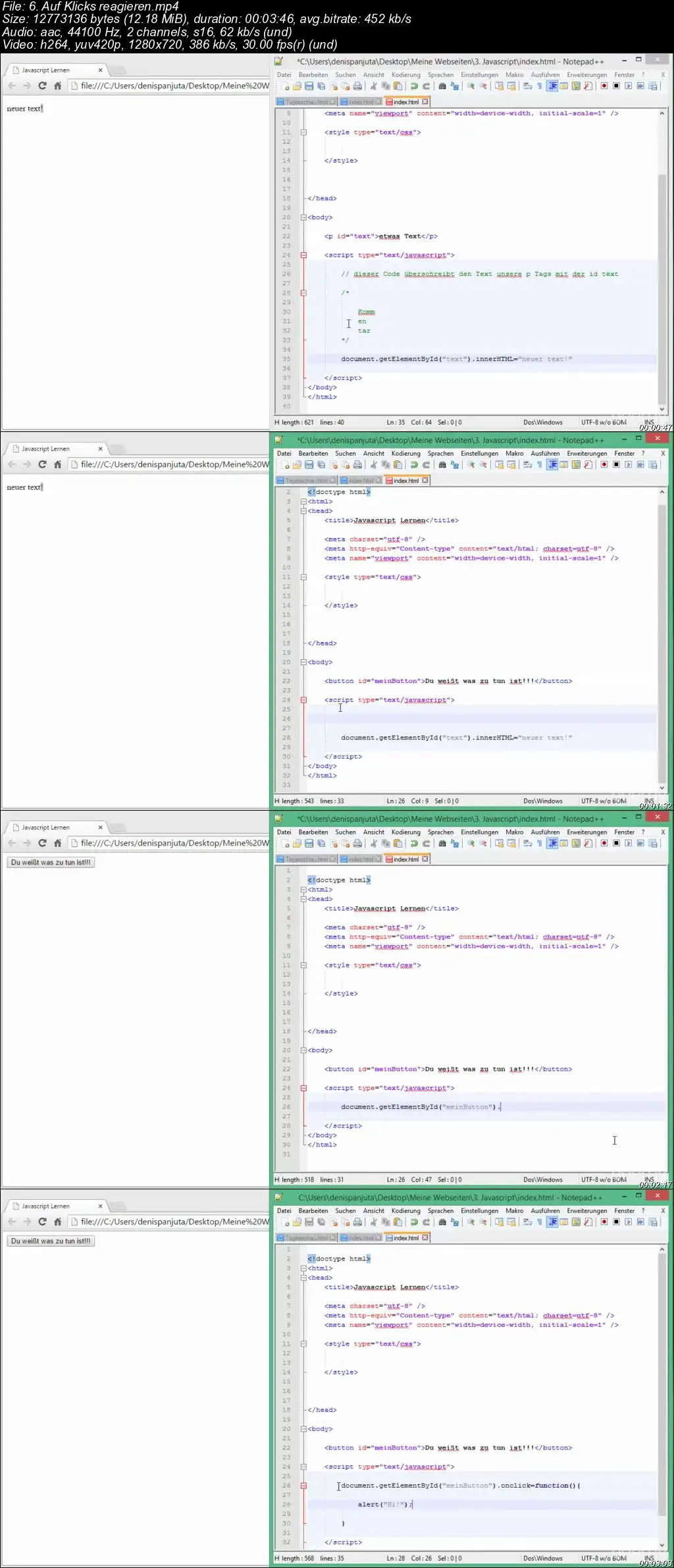Collapse the script fold at line 24, third frame
Image resolution: width=674 pixels, height=1568 pixels.
[303, 1089]
